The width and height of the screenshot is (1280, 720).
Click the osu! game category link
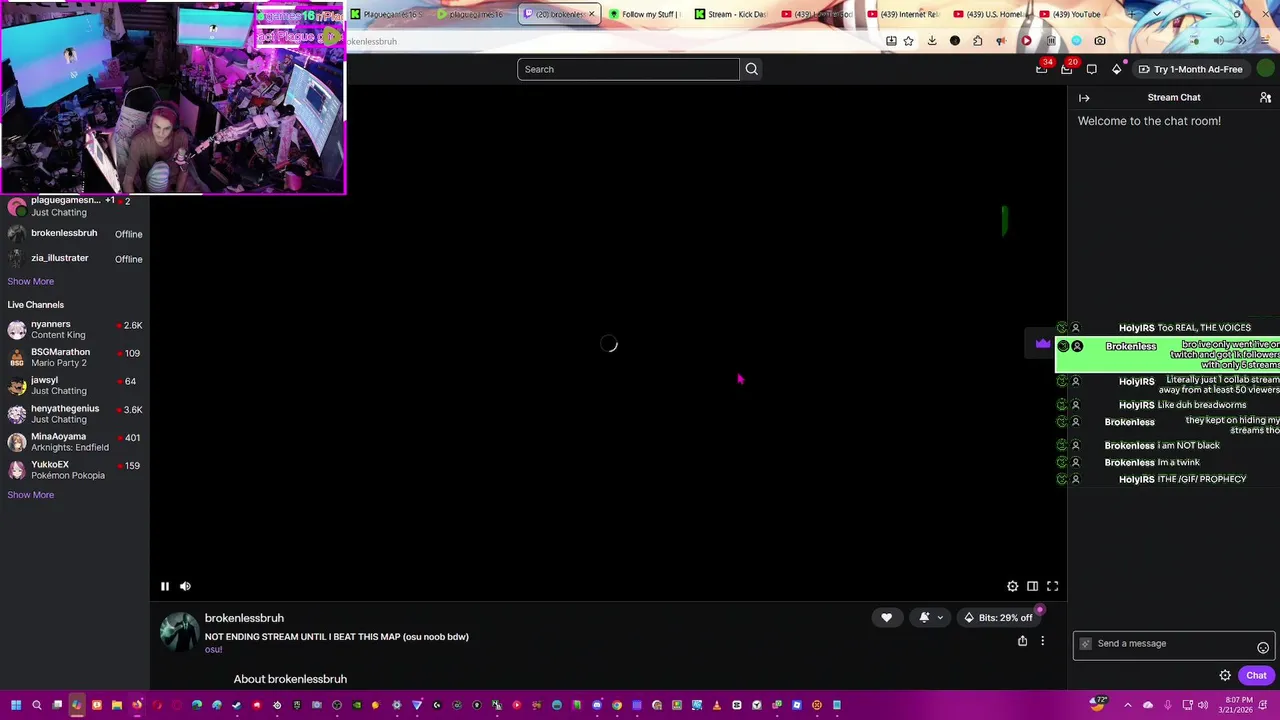[x=213, y=650]
